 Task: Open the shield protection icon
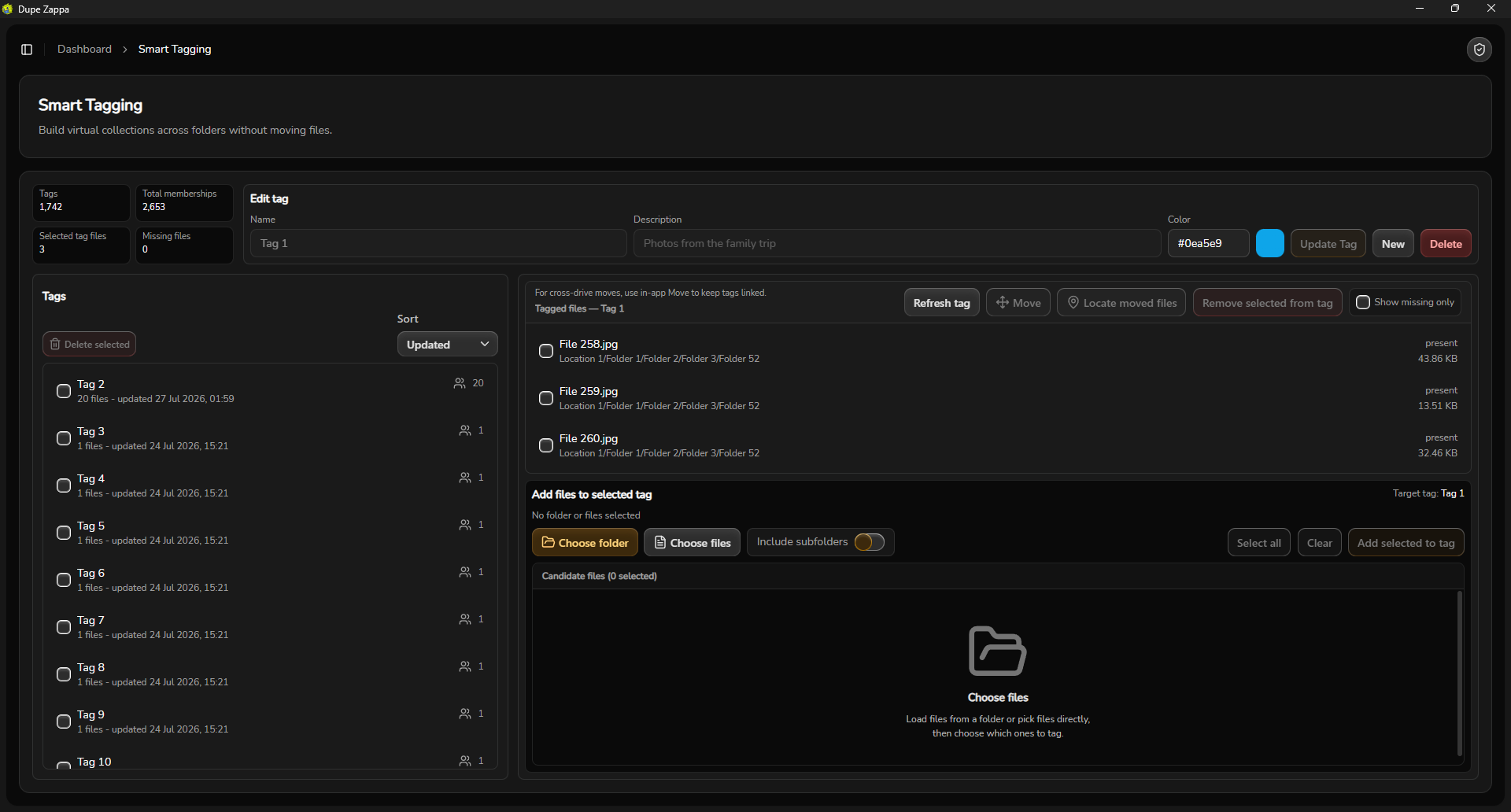point(1480,50)
